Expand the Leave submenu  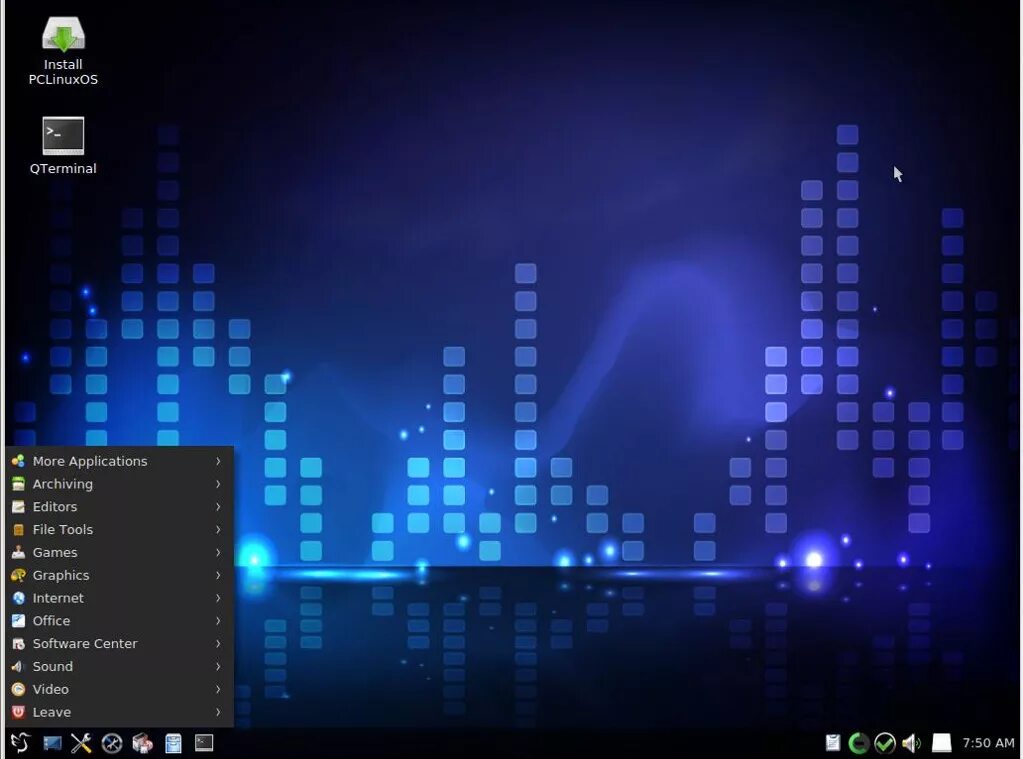point(53,712)
